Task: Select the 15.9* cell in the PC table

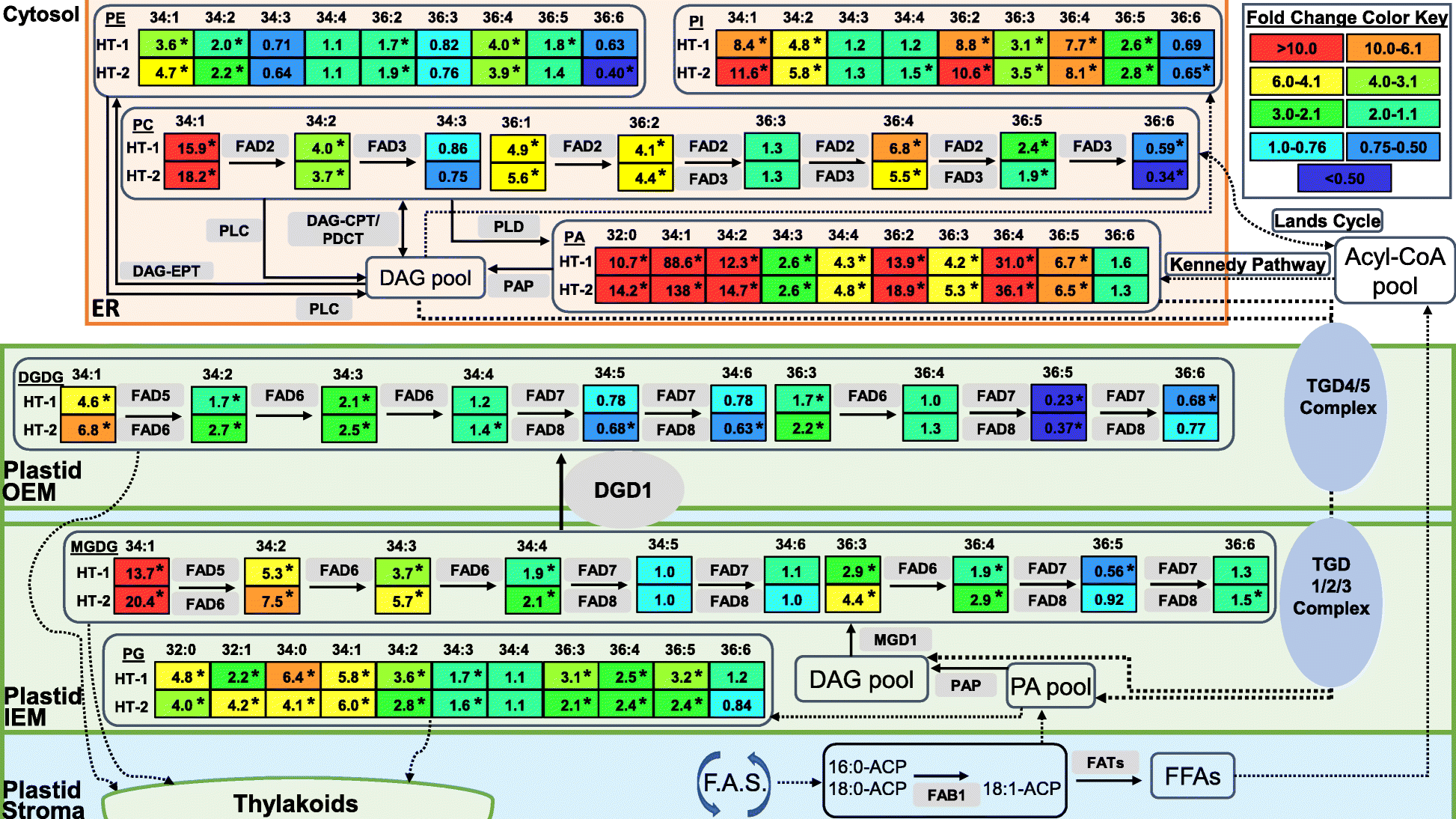Action: point(192,147)
